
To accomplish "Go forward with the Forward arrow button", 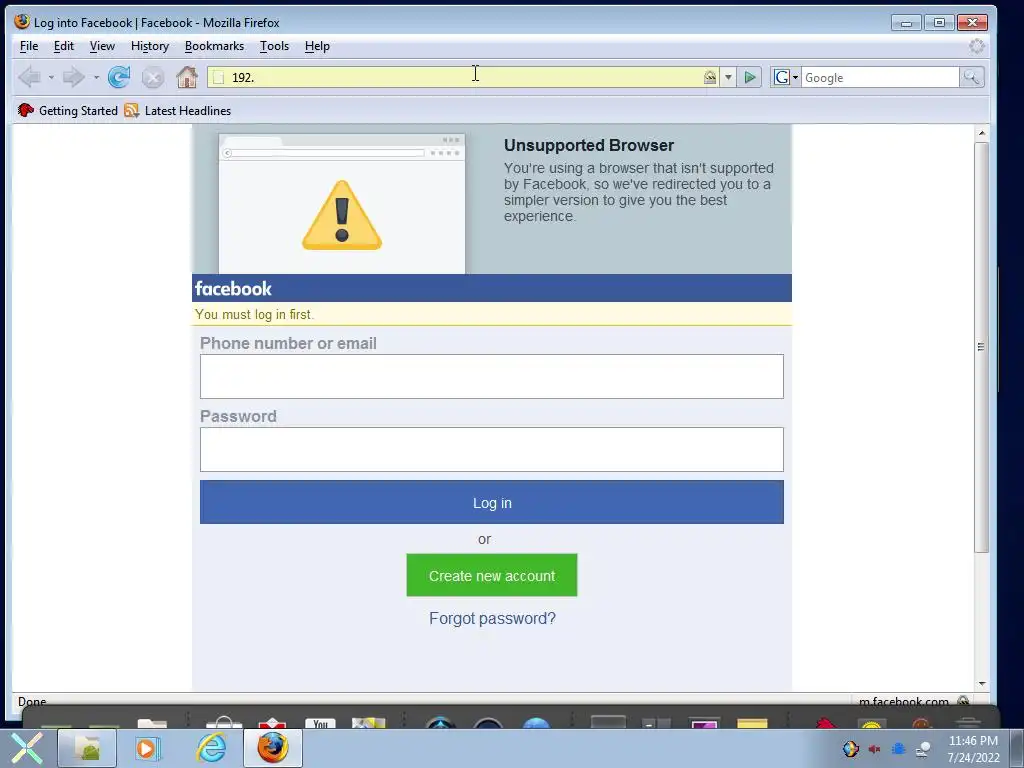I will [73, 77].
